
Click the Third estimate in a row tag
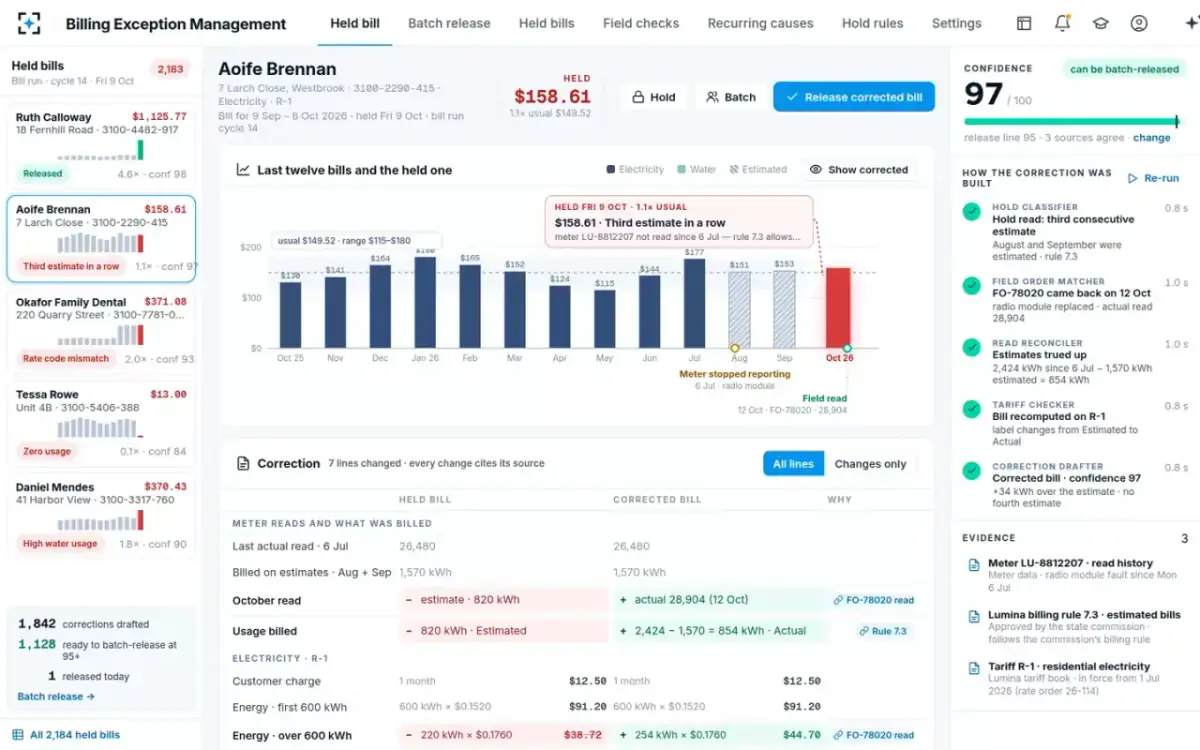pos(71,266)
